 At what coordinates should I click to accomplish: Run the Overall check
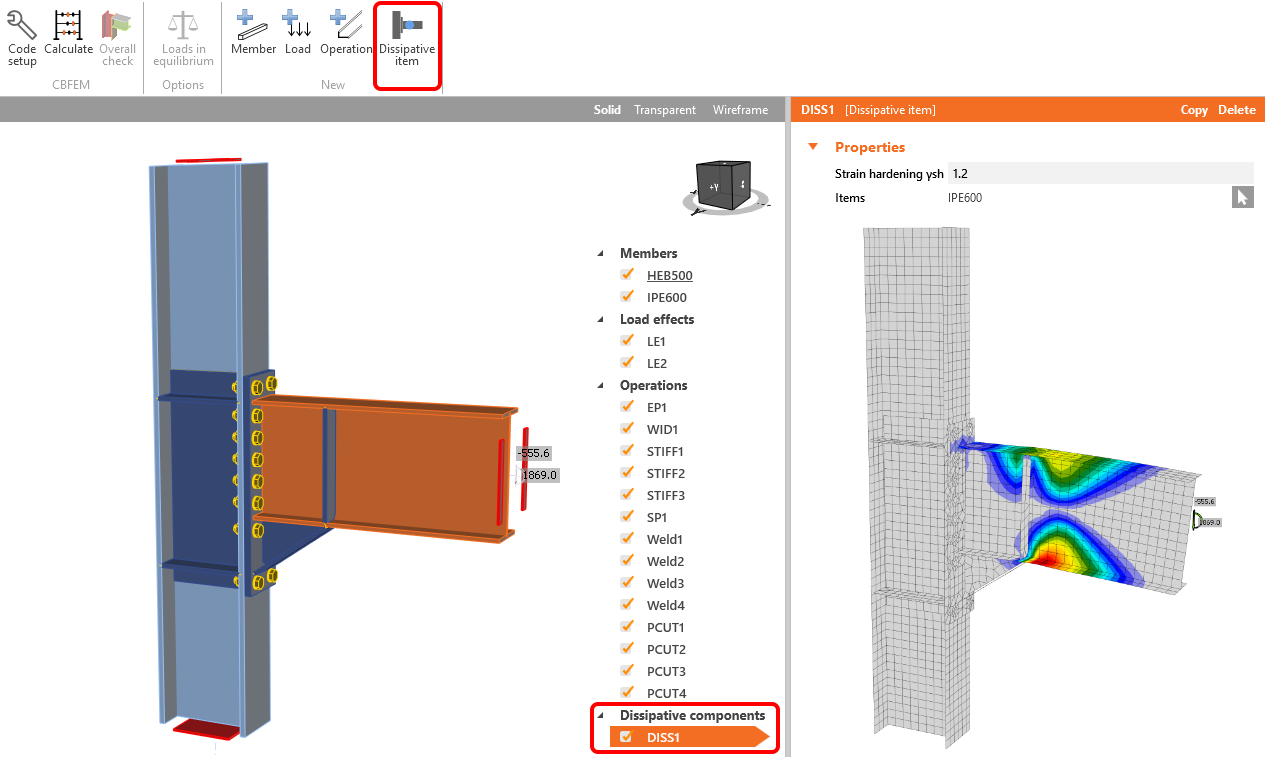[x=117, y=35]
